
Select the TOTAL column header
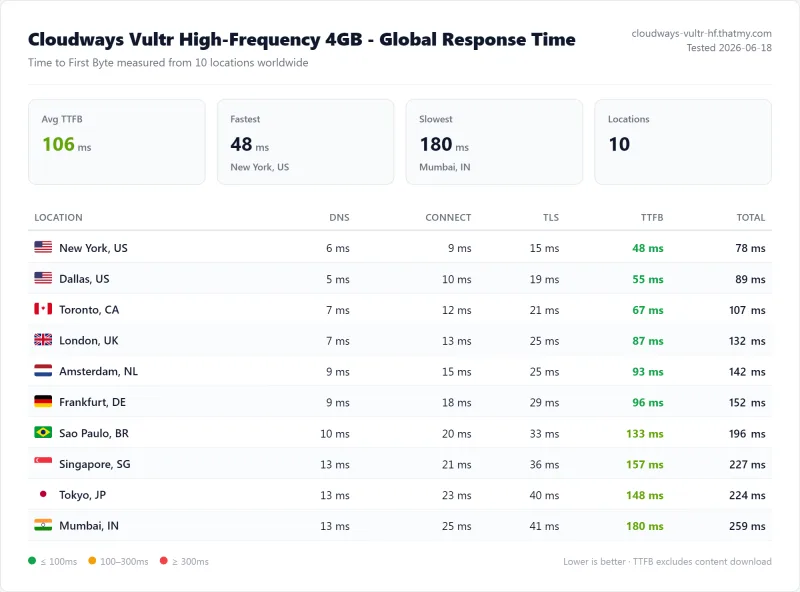[x=751, y=217]
